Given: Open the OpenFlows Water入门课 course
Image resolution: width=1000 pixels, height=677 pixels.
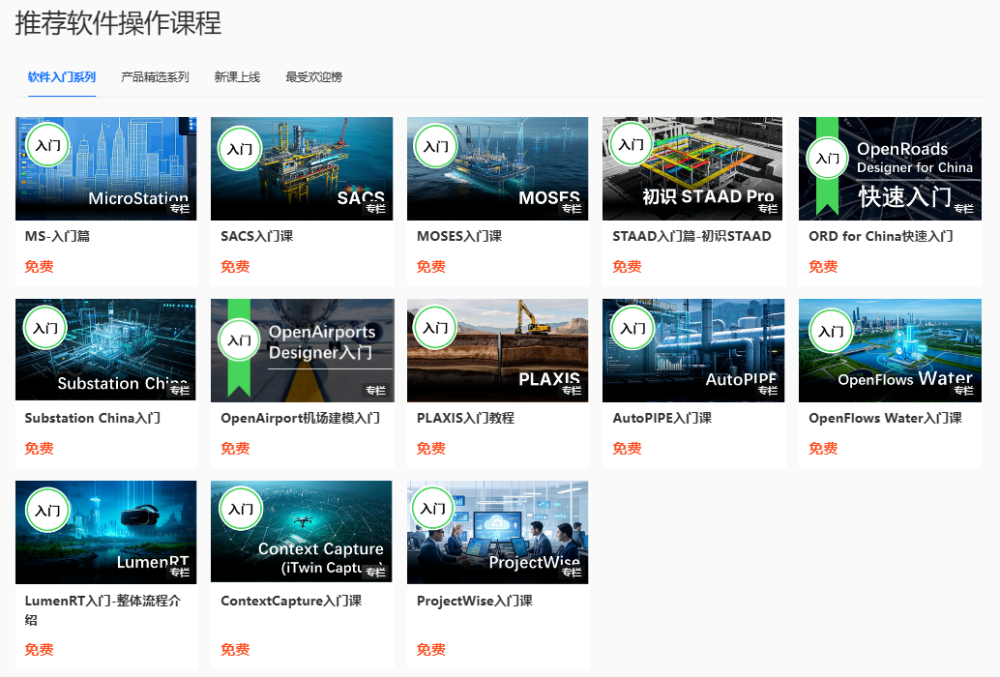Looking at the screenshot, I should coord(889,350).
